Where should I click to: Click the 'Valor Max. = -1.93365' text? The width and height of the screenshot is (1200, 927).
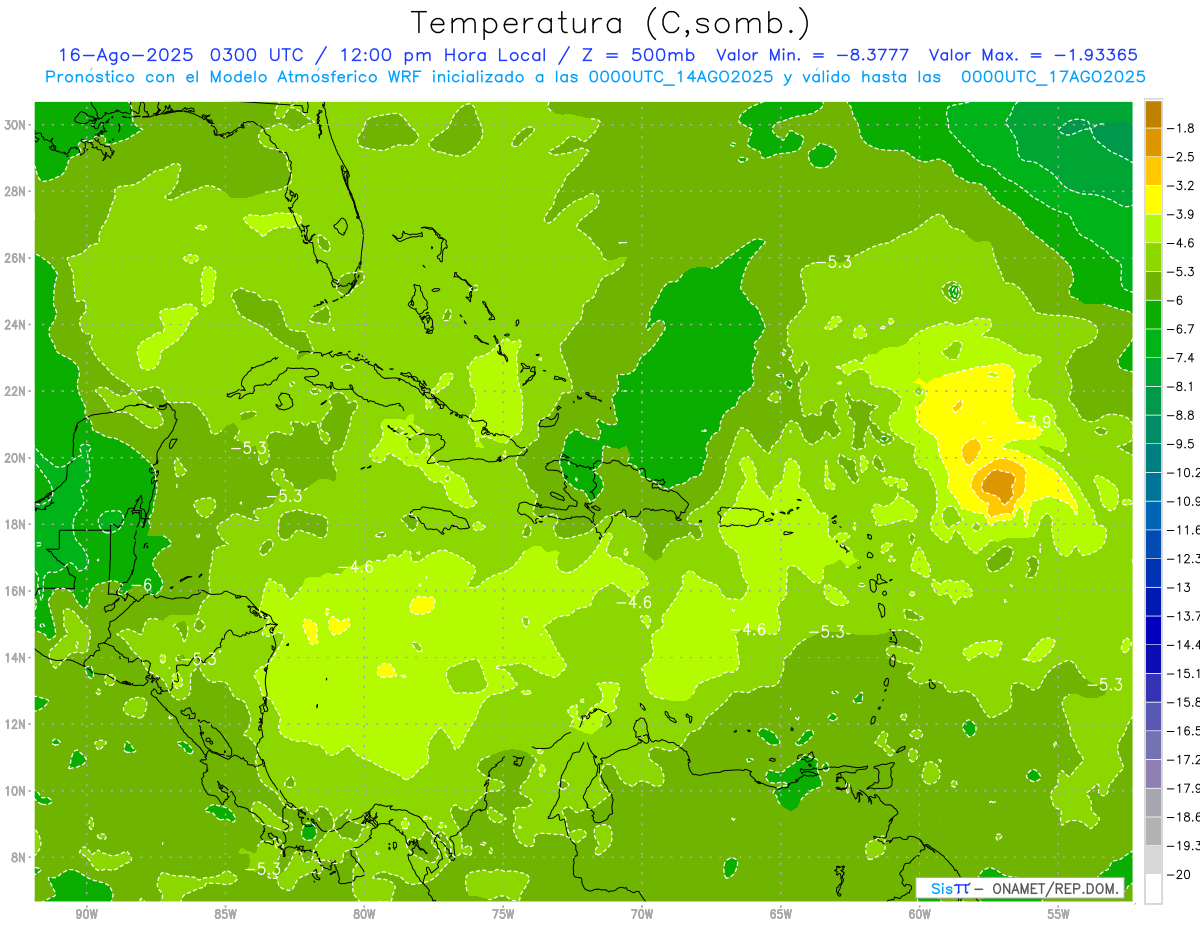[x=1033, y=55]
